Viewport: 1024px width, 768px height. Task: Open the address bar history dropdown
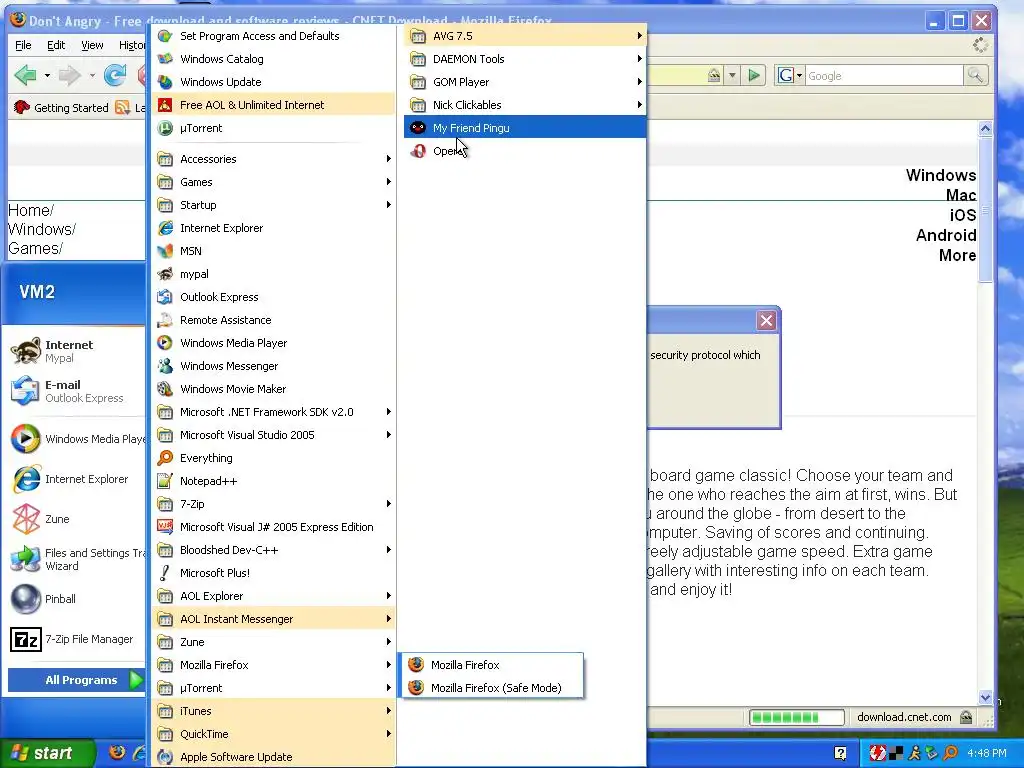coord(732,76)
